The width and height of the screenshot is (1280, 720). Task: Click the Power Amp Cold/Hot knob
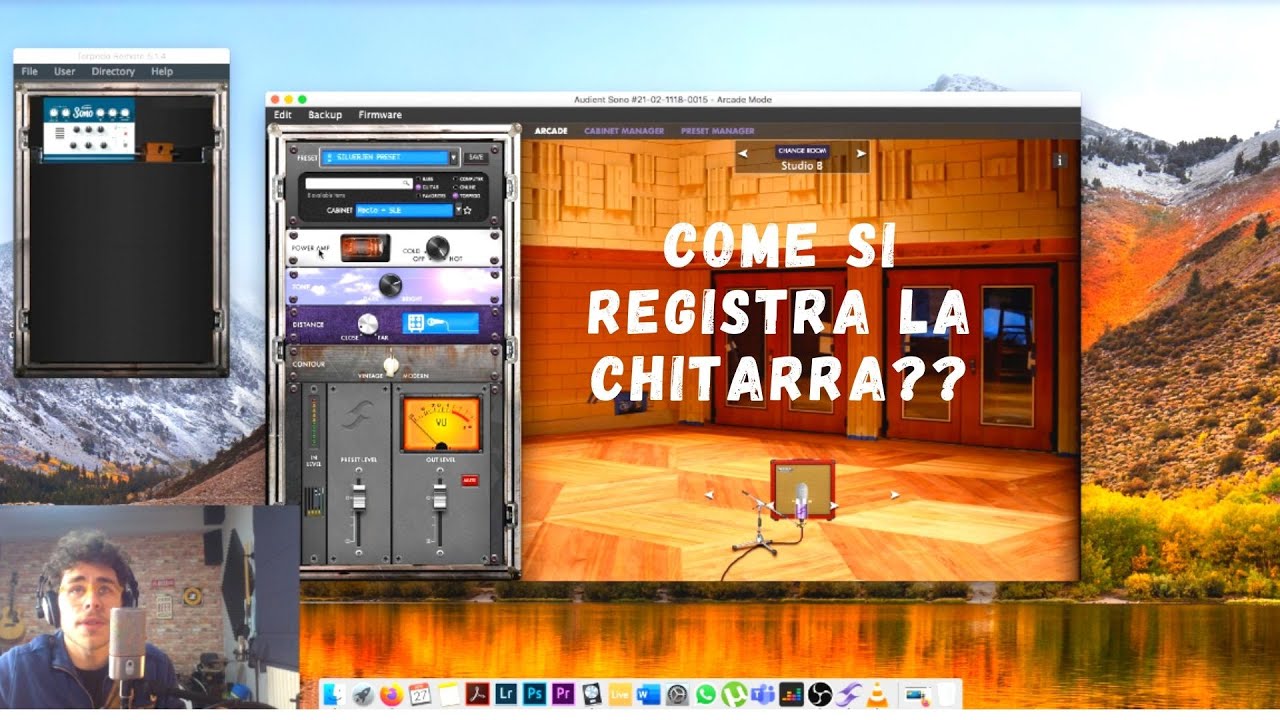tap(438, 248)
